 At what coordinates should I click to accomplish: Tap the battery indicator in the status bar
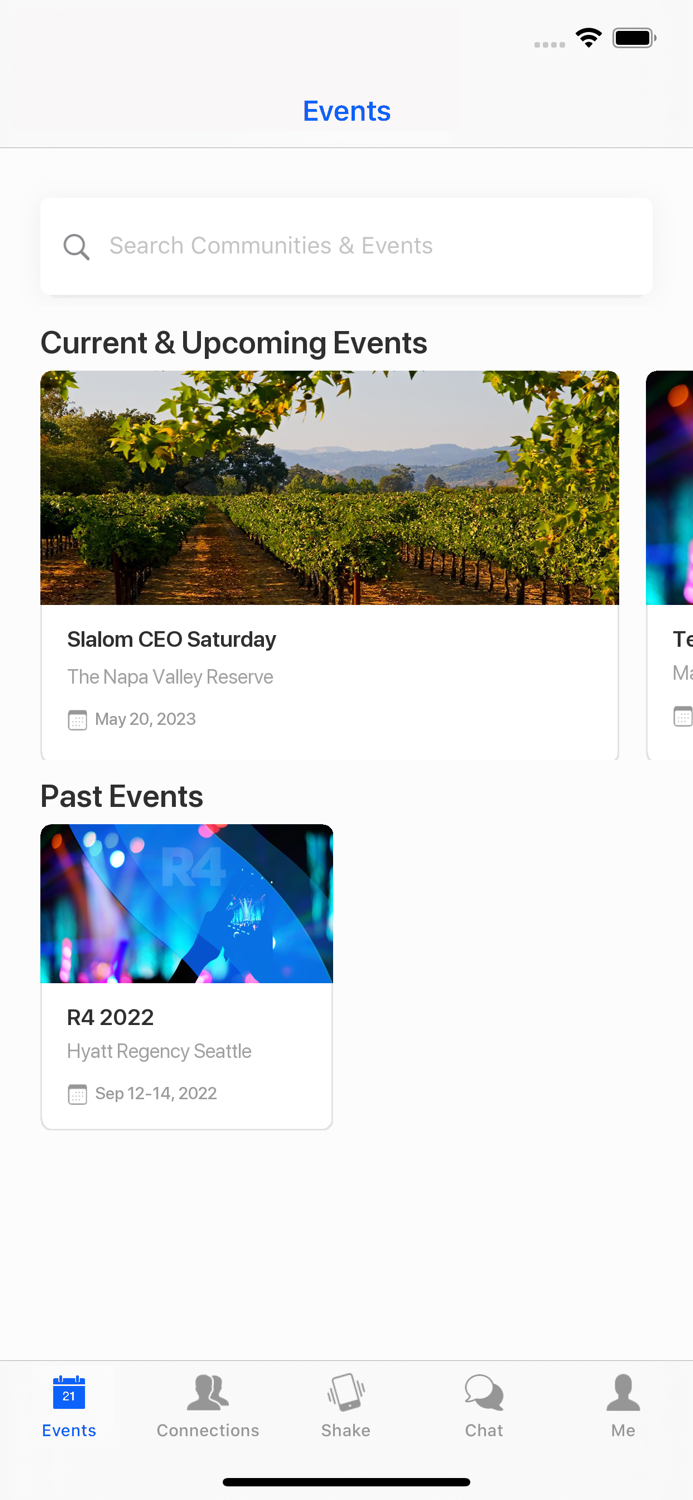[x=634, y=37]
